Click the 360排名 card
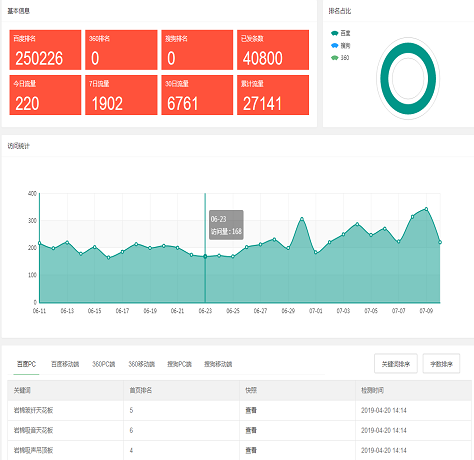Screen dimensions: 474x460 (x=121, y=50)
